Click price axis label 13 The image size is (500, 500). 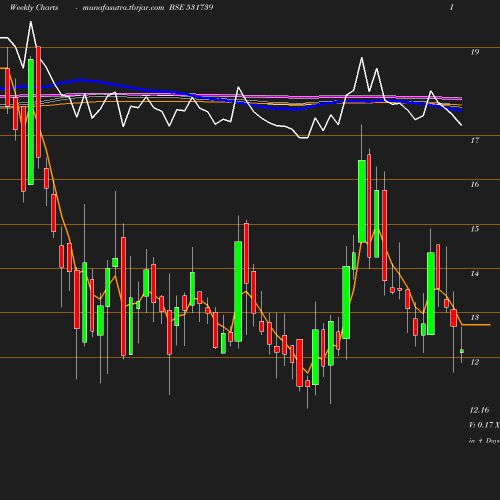(x=475, y=317)
